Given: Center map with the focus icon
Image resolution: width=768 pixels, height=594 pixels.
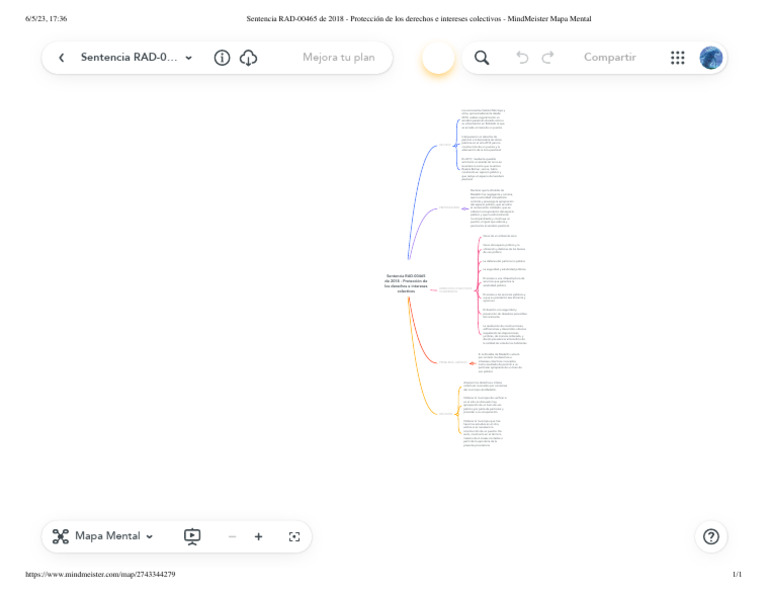Looking at the screenshot, I should [294, 537].
